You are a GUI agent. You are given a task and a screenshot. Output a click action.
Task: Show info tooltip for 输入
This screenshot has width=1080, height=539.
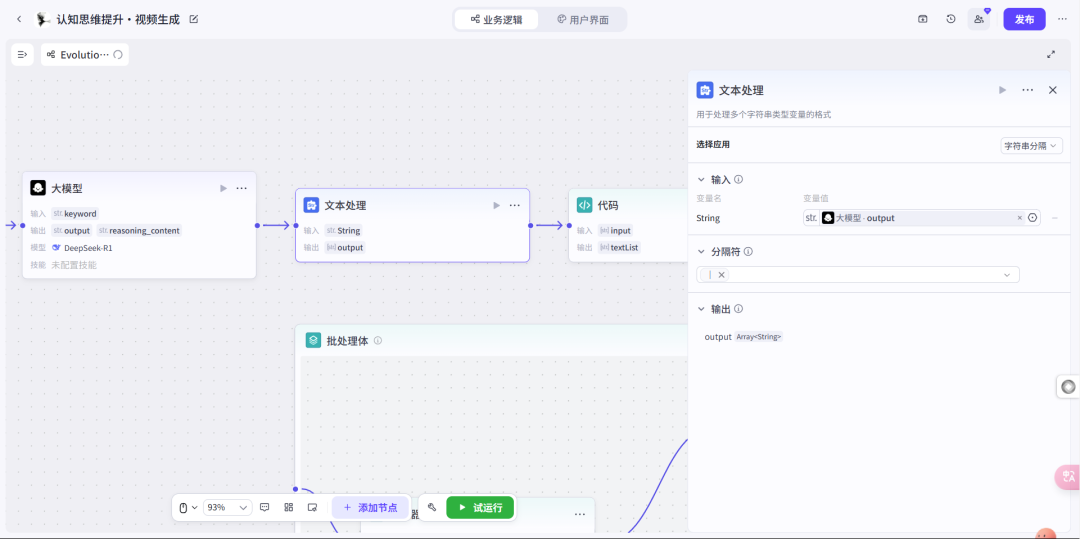[738, 180]
